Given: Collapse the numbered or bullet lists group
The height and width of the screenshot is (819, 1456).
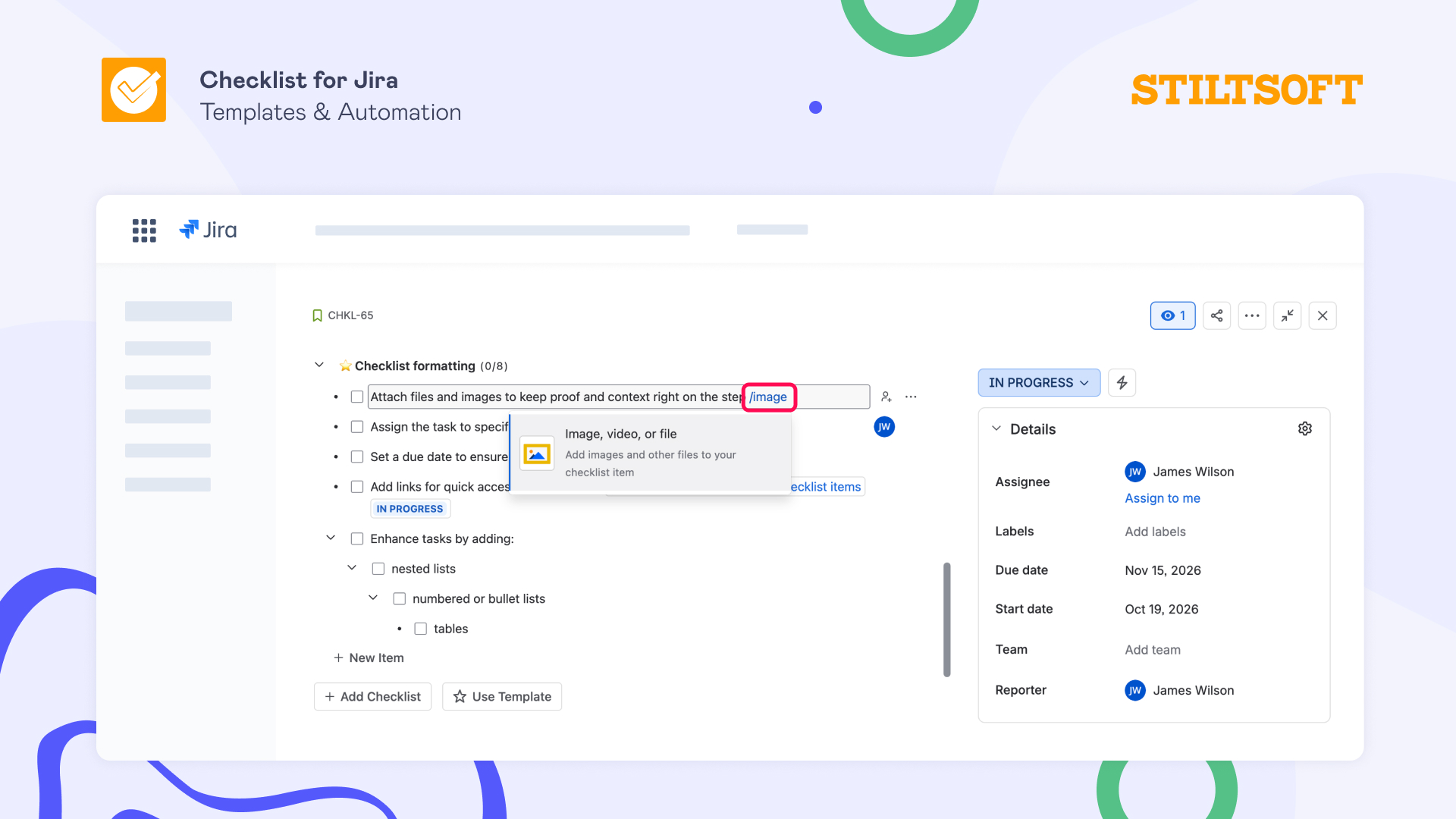Looking at the screenshot, I should [373, 598].
